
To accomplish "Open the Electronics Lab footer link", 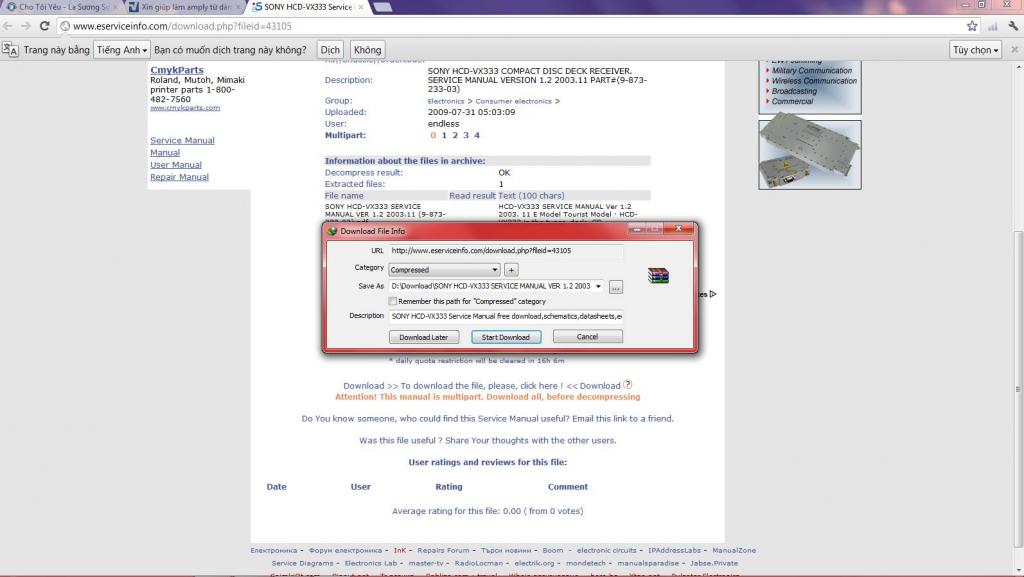I will tap(370, 563).
